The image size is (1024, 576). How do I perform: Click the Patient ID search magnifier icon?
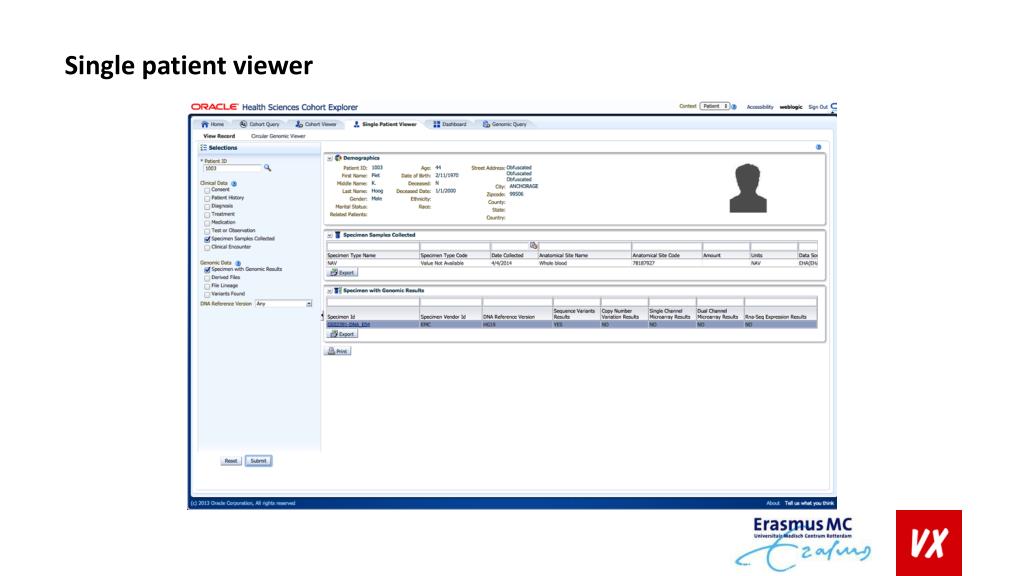pyautogui.click(x=267, y=168)
